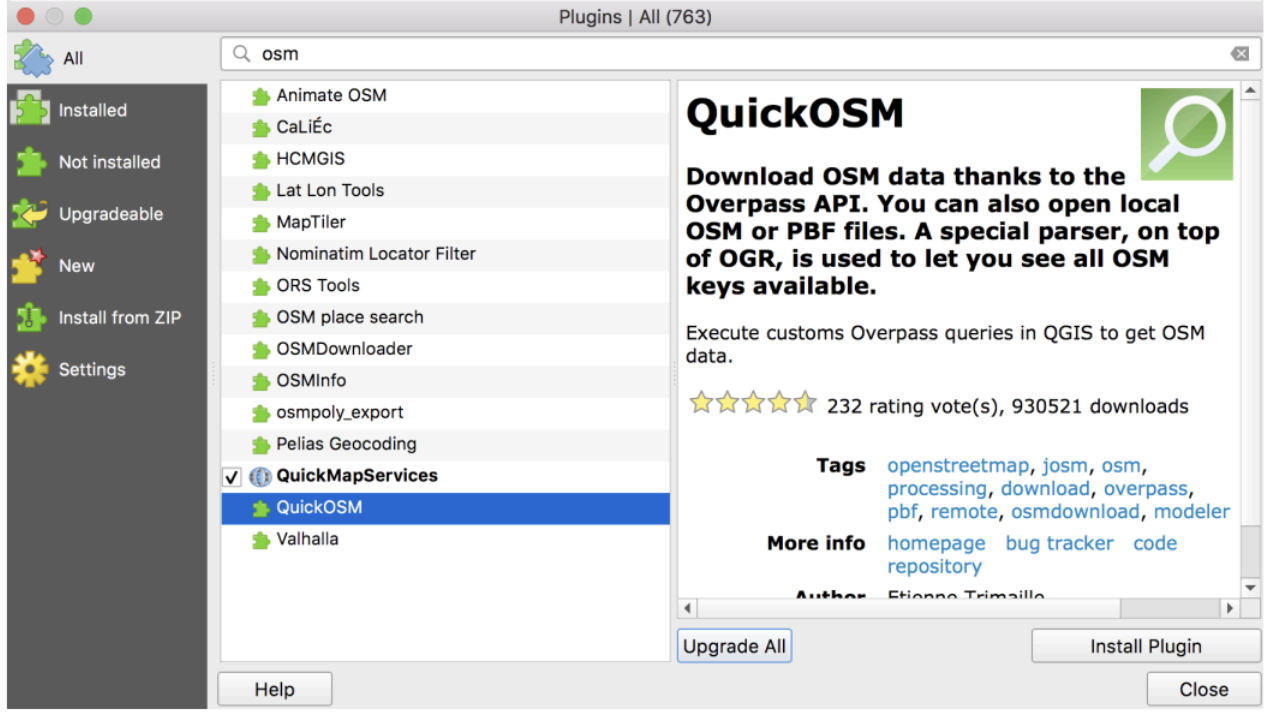Viewport: 1270px width, 714px height.
Task: Click in the plugin search field
Action: coord(740,54)
